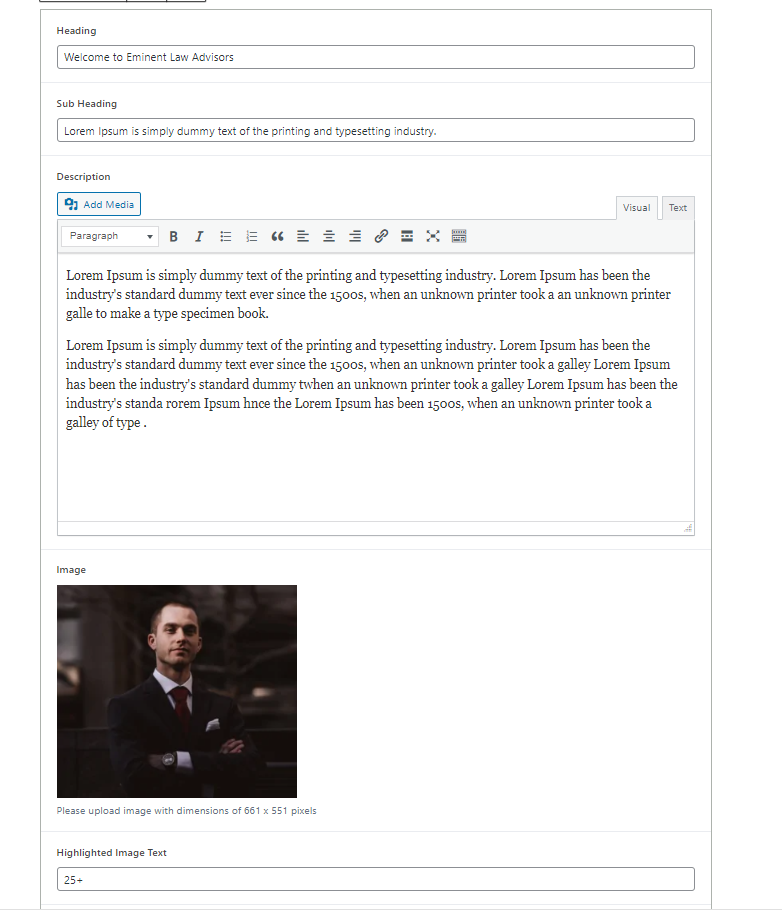This screenshot has width=782, height=910.
Task: Click the Add Media button
Action: (x=99, y=204)
